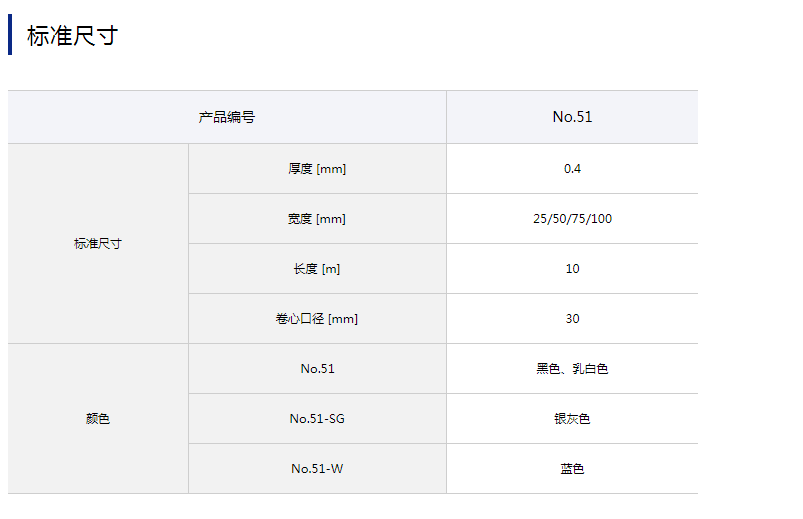Click the 蓝色 color value

(572, 469)
